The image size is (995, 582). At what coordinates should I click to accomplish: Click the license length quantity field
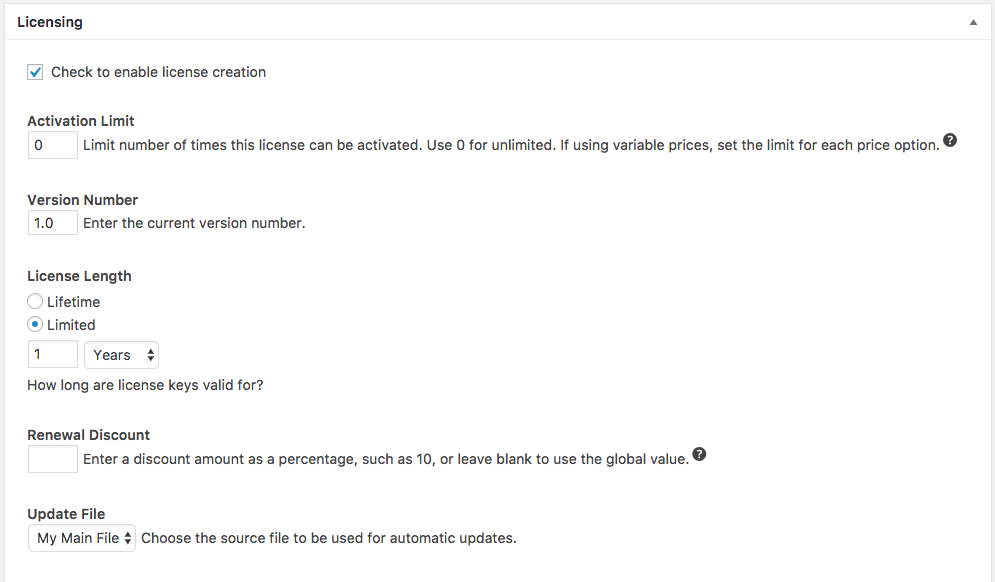(x=52, y=355)
